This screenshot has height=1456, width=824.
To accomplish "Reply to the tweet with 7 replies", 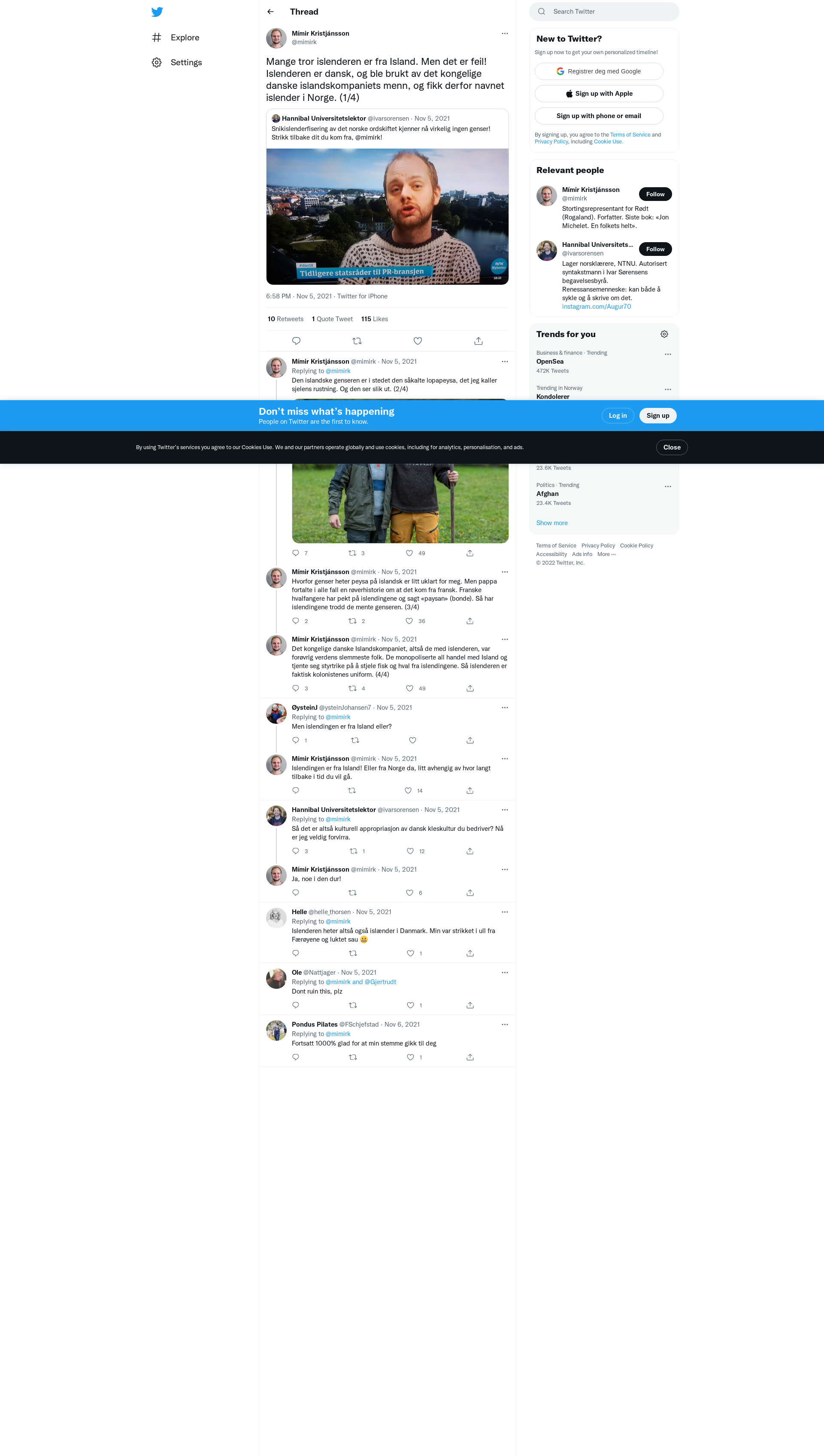I will (295, 553).
